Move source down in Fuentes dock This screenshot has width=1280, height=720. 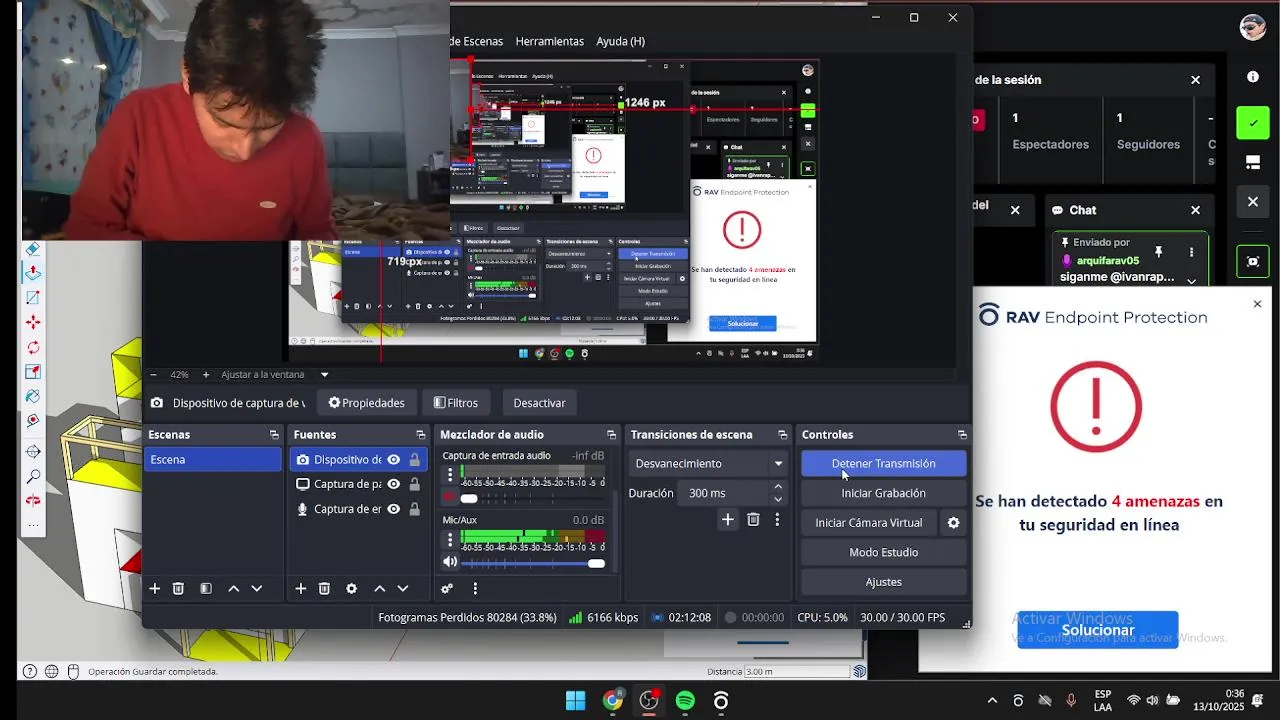coord(403,589)
